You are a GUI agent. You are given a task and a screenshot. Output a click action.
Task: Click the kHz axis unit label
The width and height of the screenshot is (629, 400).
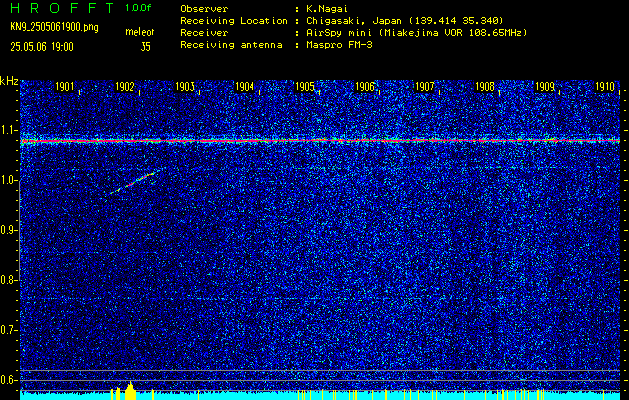pos(9,81)
